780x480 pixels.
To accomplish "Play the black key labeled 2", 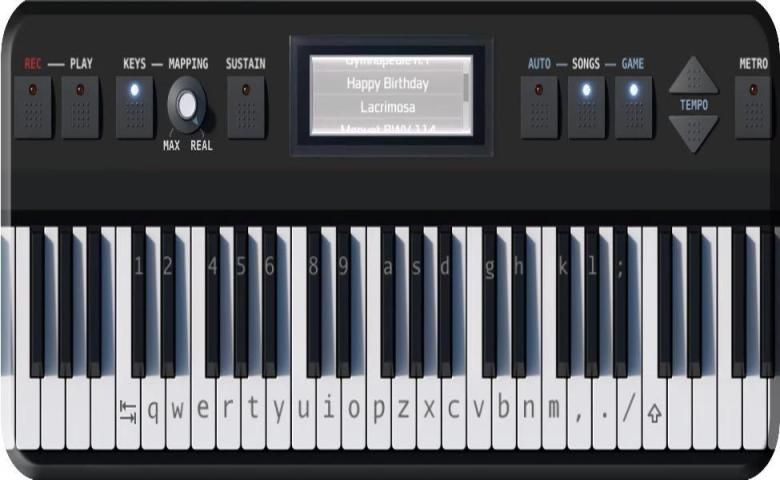I will pos(167,300).
